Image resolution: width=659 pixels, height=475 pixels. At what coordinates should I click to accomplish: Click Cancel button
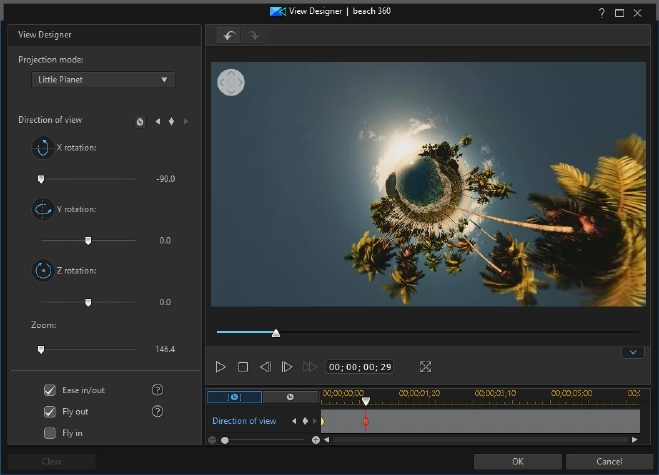(609, 462)
